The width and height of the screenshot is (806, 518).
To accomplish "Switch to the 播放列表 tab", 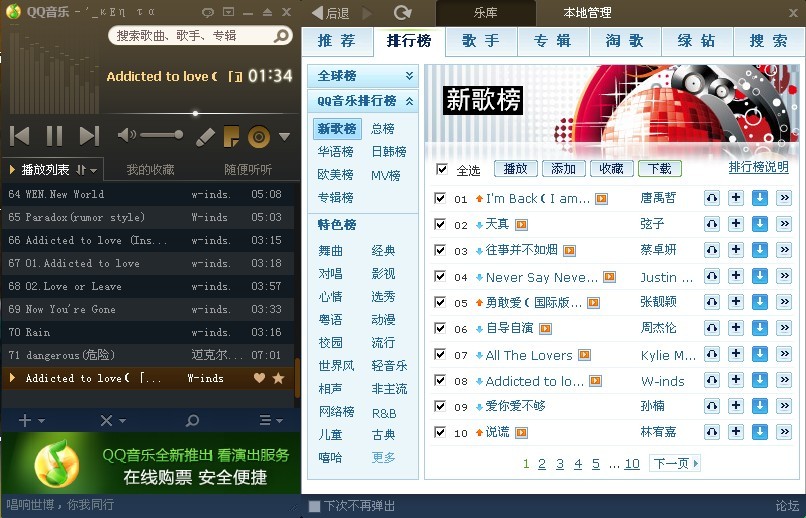I will (x=45, y=170).
